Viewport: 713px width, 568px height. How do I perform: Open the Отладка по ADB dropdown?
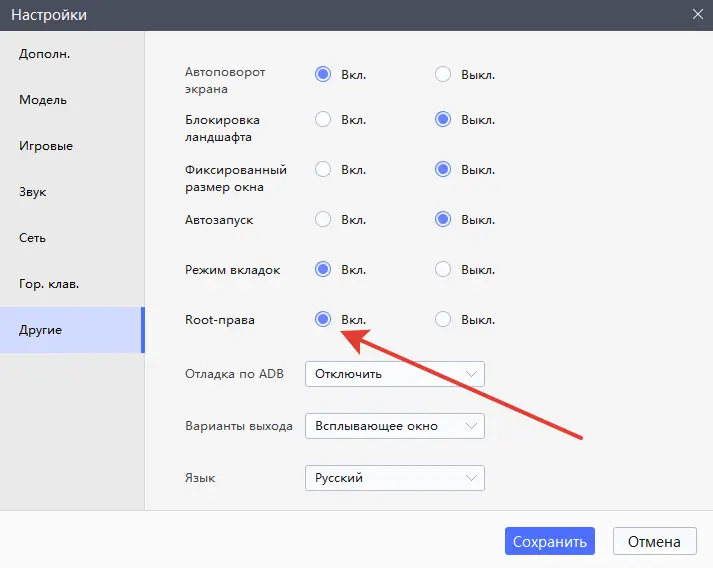(395, 374)
